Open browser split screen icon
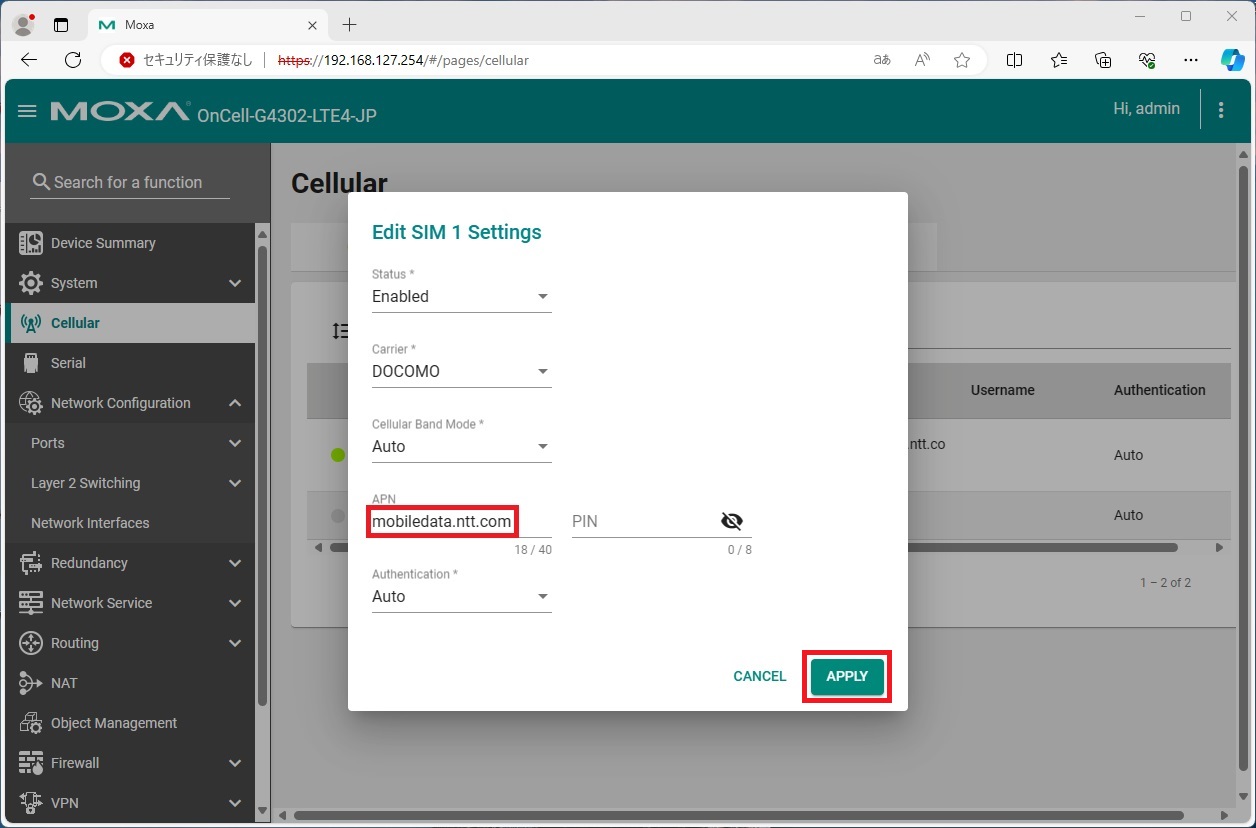The height and width of the screenshot is (828, 1256). click(1014, 60)
